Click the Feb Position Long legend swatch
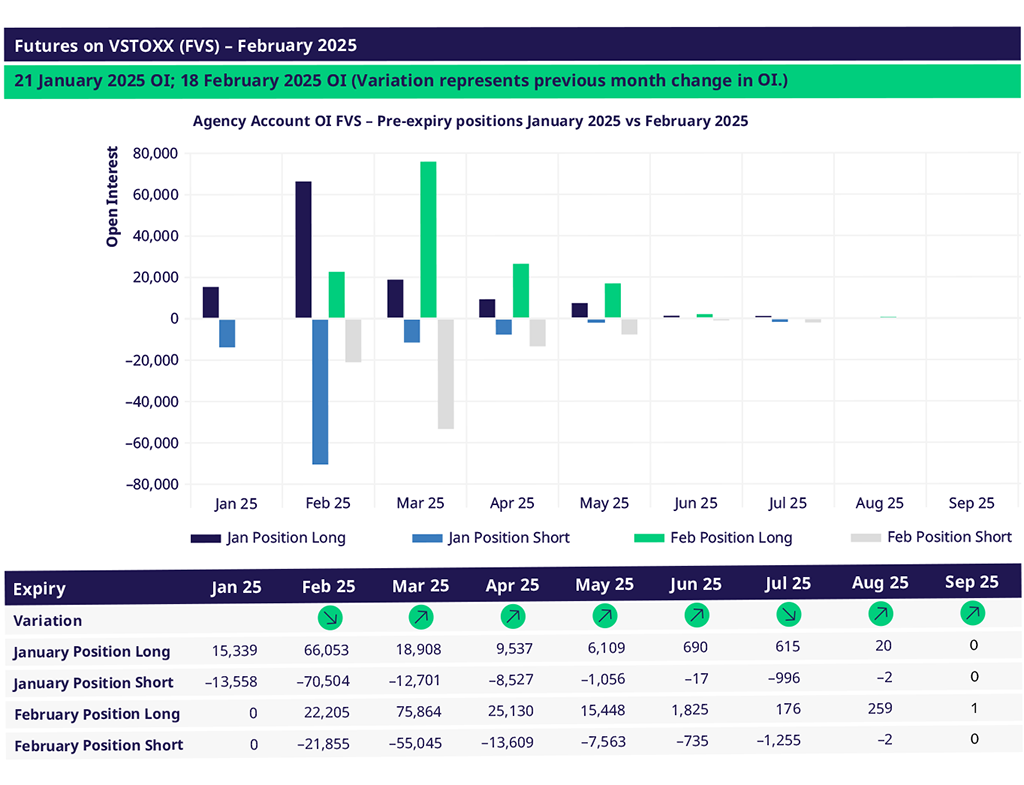The height and width of the screenshot is (785, 1024). click(x=649, y=538)
